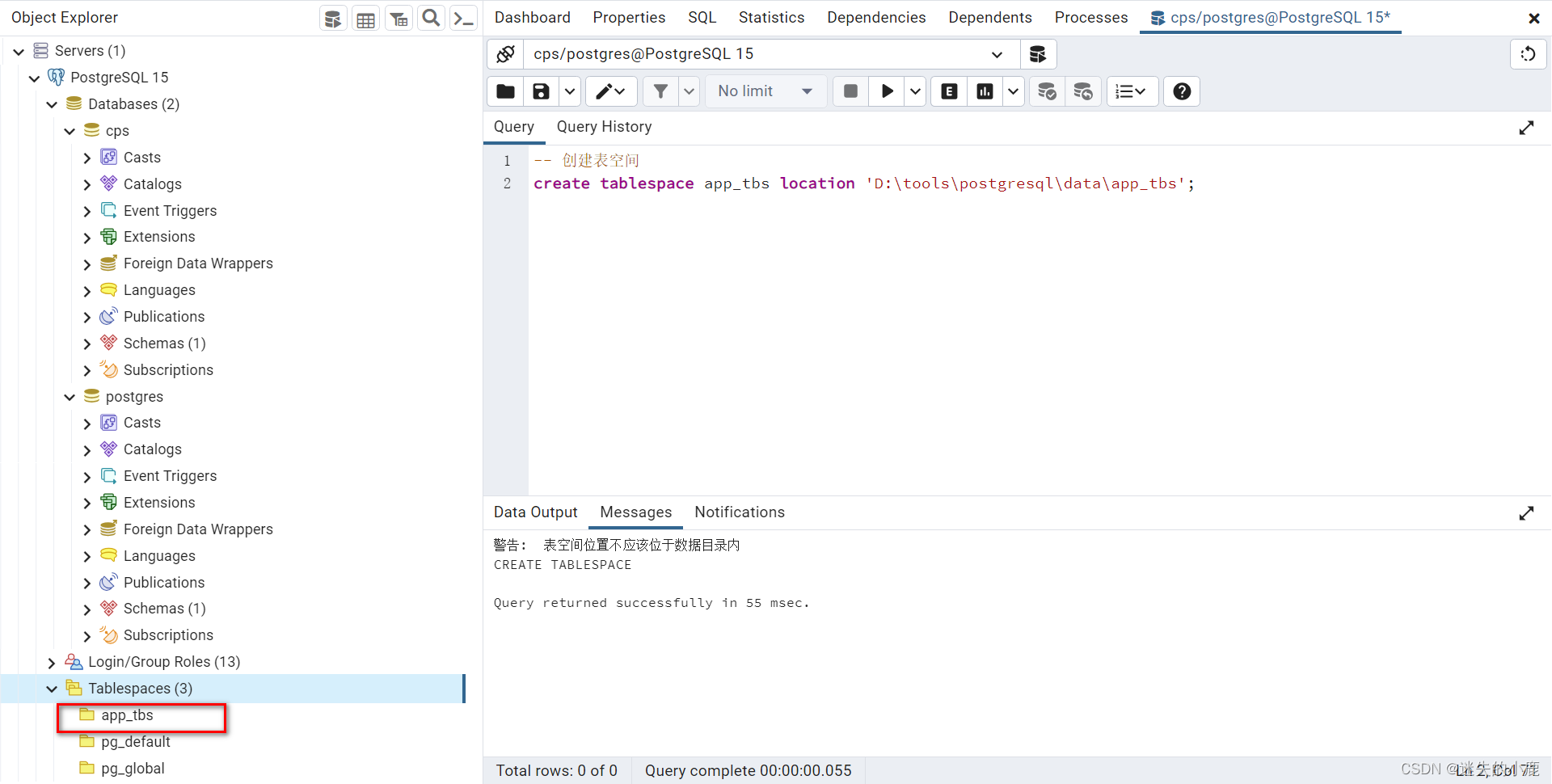Click the Explain Analyze chart icon
Image resolution: width=1552 pixels, height=784 pixels.
[x=985, y=91]
